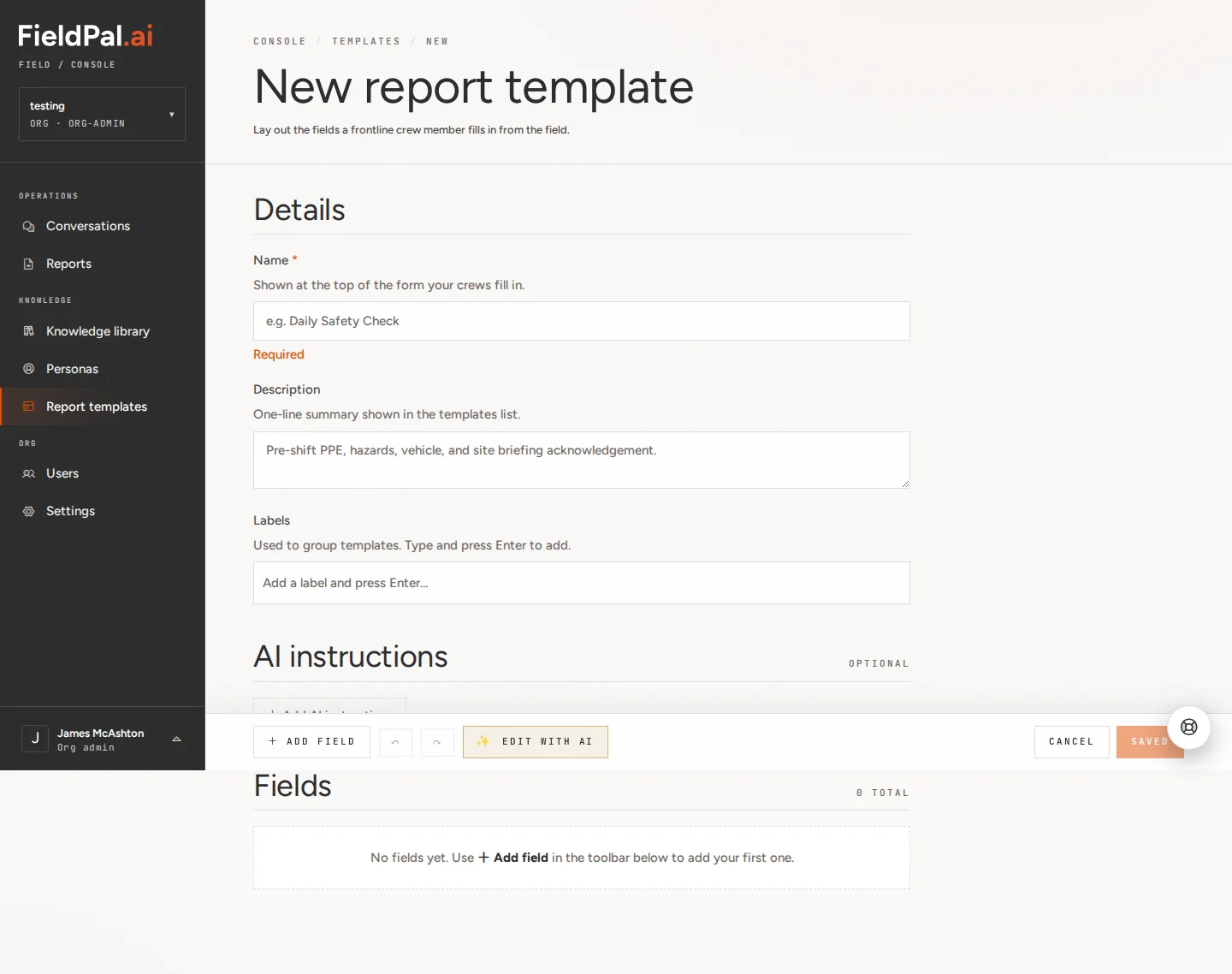
Task: Click the 'AI instructions' section heading
Action: pos(351,656)
